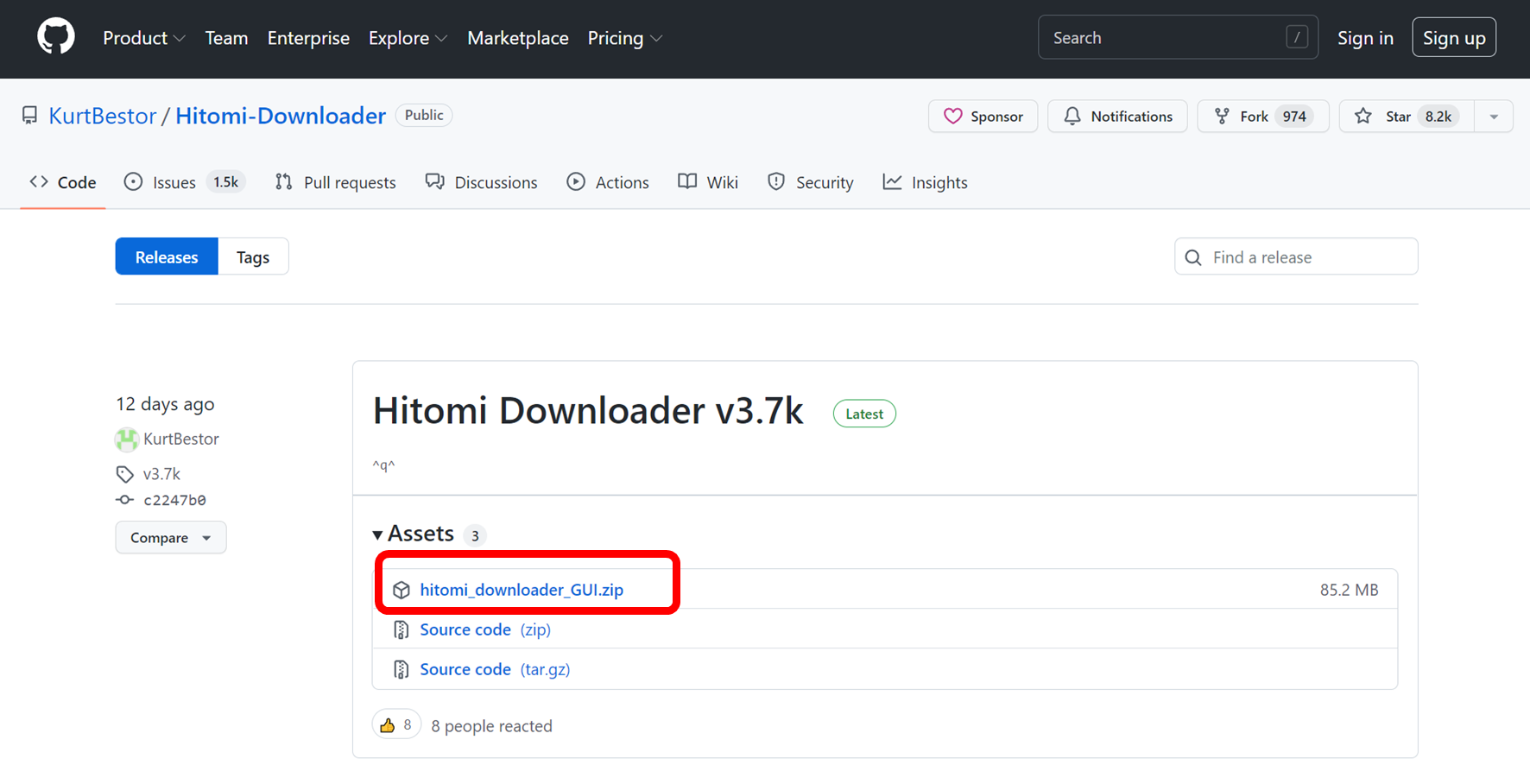1530x784 pixels.
Task: Open the Compare dropdown
Action: point(171,537)
